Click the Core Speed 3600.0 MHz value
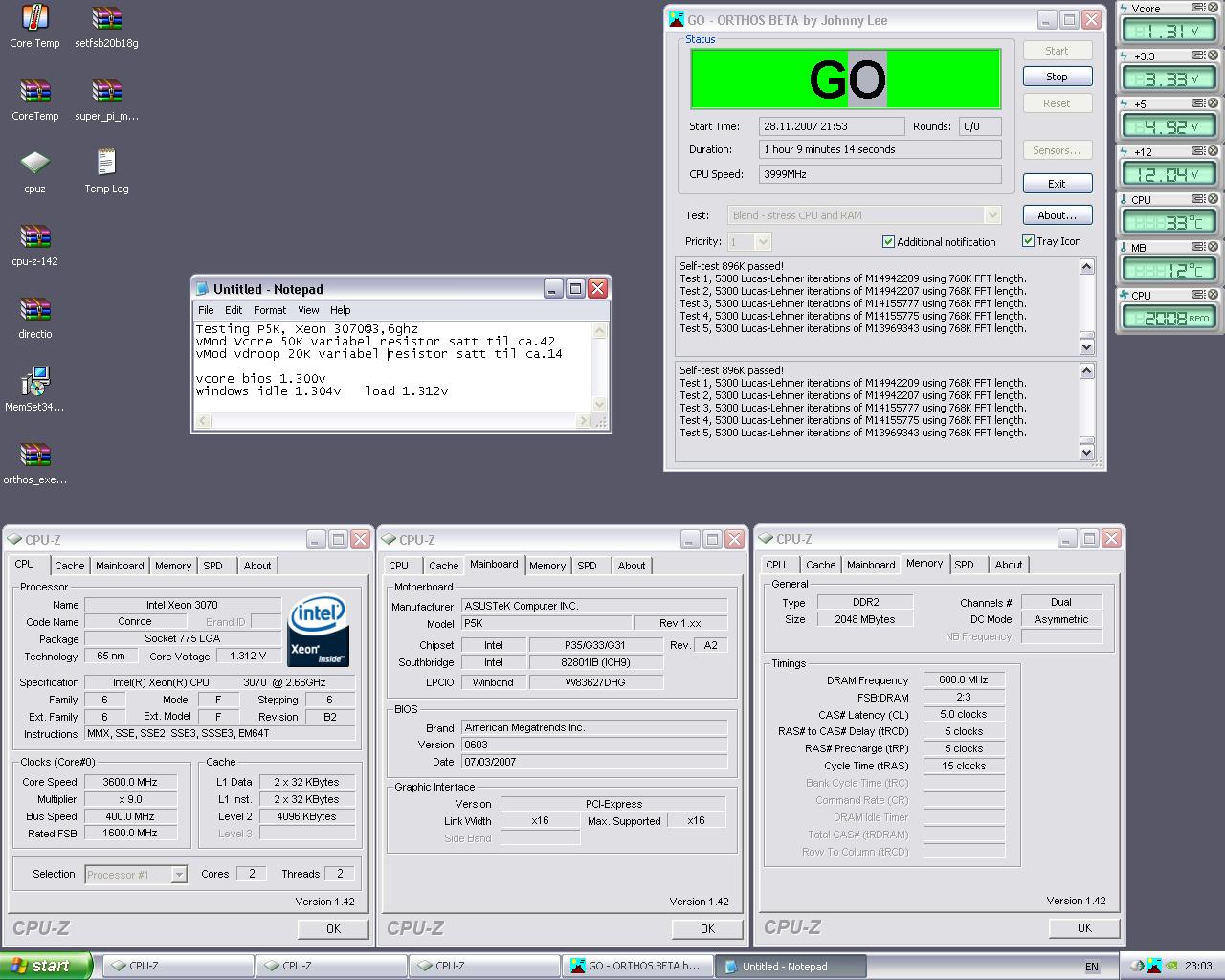This screenshot has width=1225, height=980. pyautogui.click(x=130, y=782)
